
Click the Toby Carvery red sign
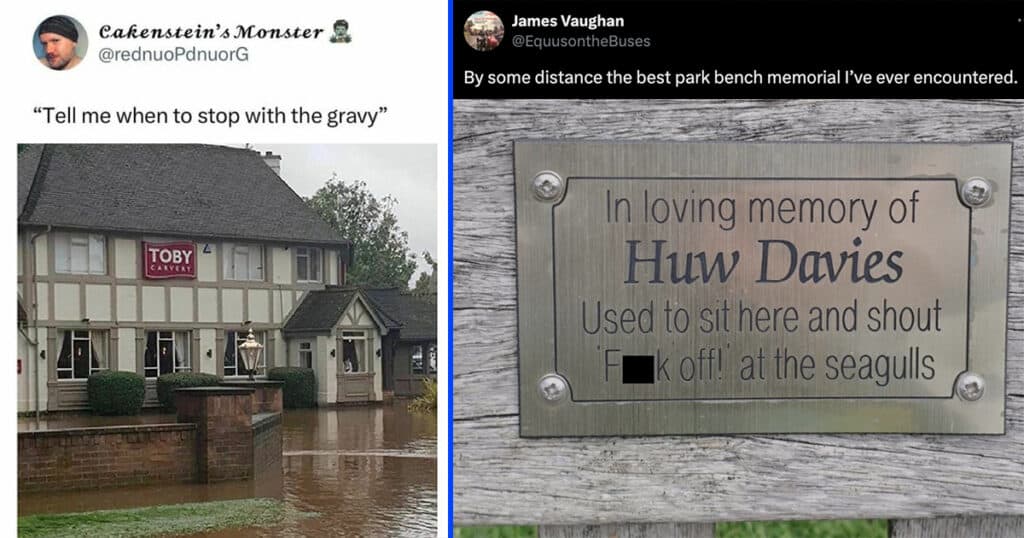click(x=169, y=260)
